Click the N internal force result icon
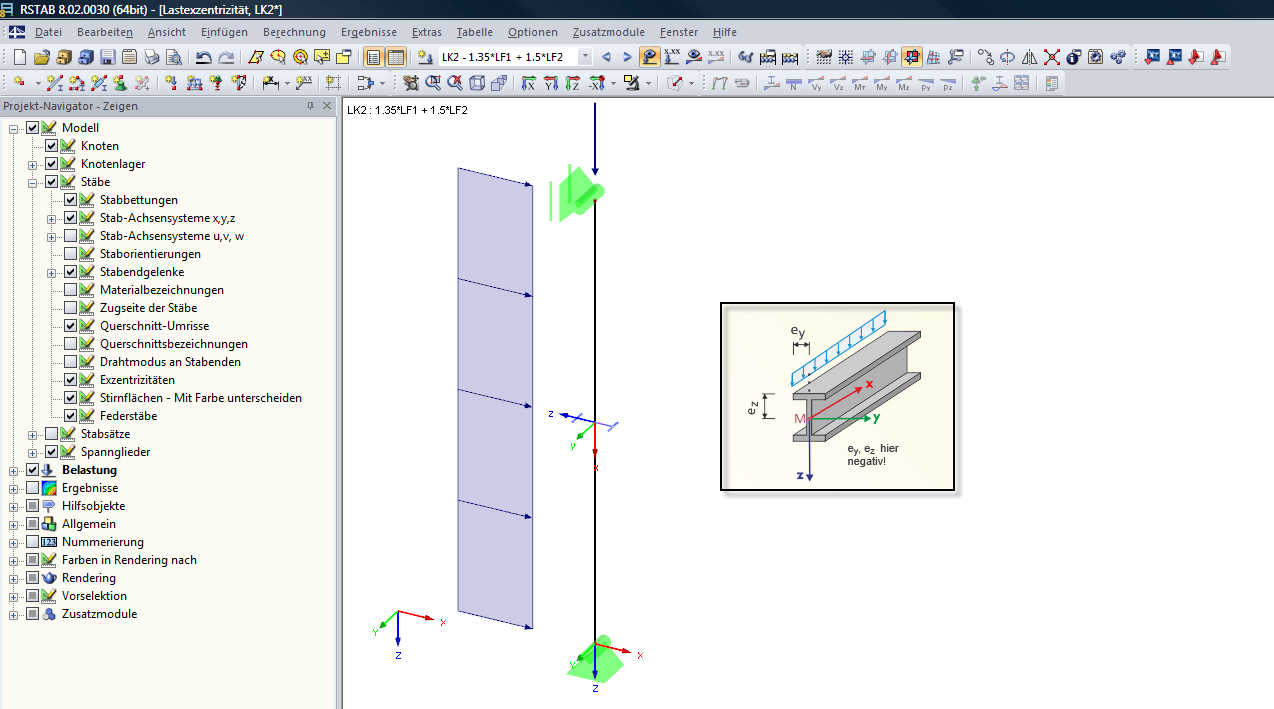 794,83
